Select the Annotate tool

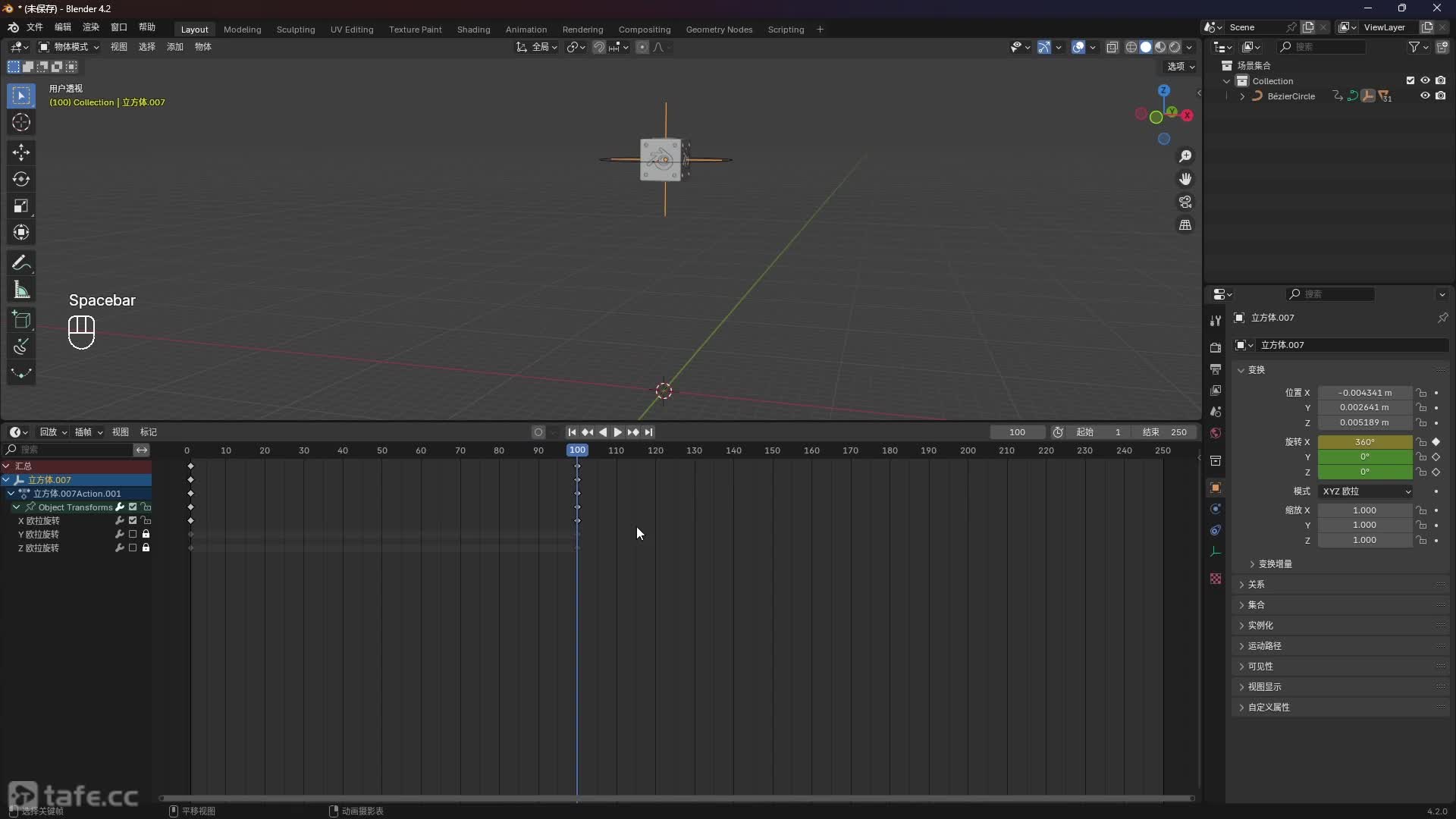click(x=21, y=263)
